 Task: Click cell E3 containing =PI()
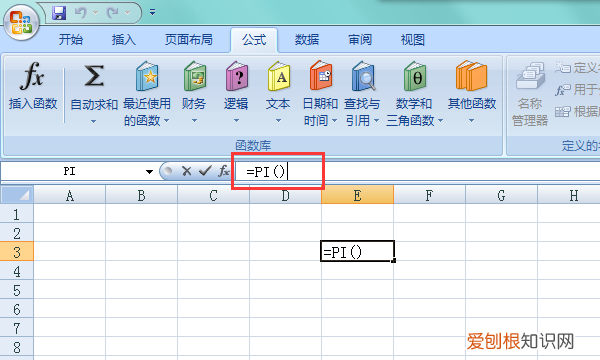pos(357,251)
